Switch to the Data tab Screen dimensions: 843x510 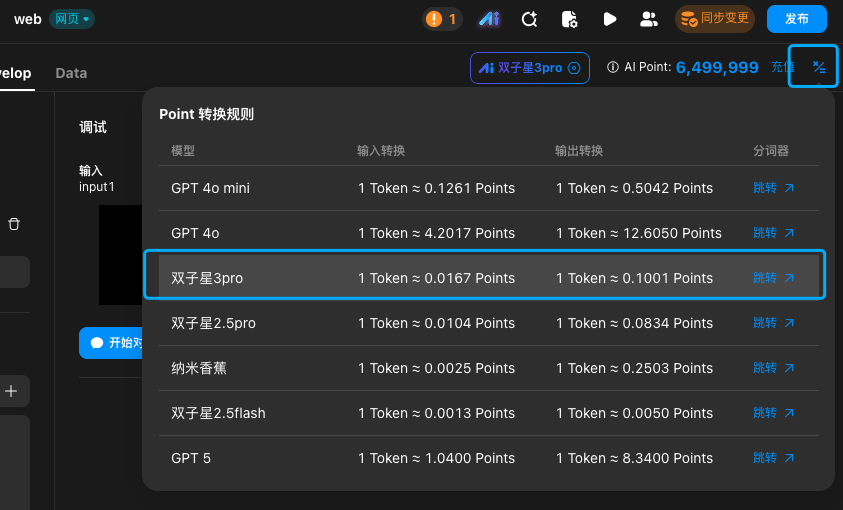tap(71, 73)
